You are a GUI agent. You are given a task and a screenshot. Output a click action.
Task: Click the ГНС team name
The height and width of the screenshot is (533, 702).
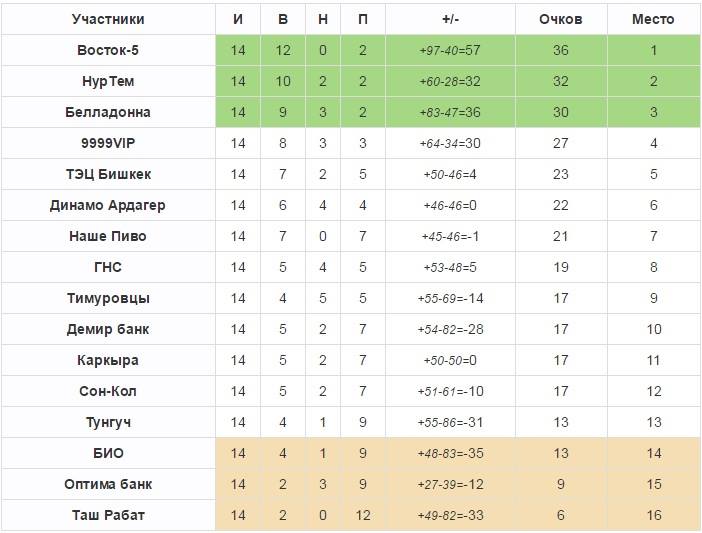click(108, 267)
